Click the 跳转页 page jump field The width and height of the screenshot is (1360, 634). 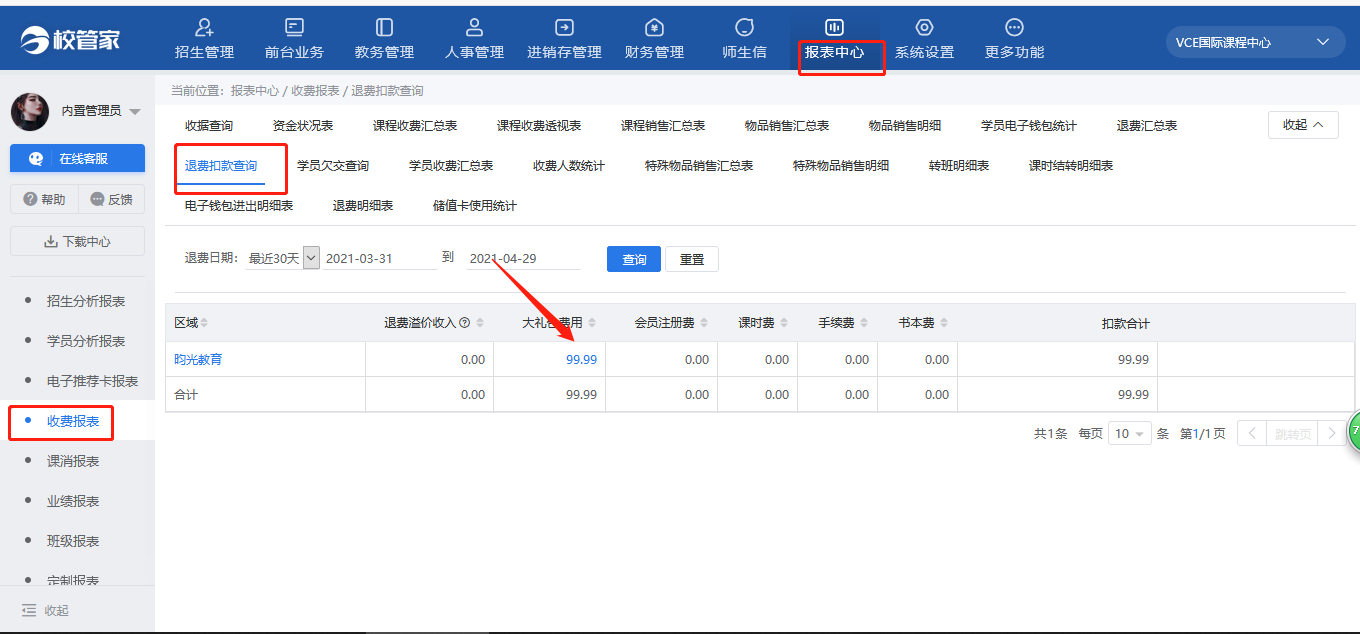tap(1291, 434)
